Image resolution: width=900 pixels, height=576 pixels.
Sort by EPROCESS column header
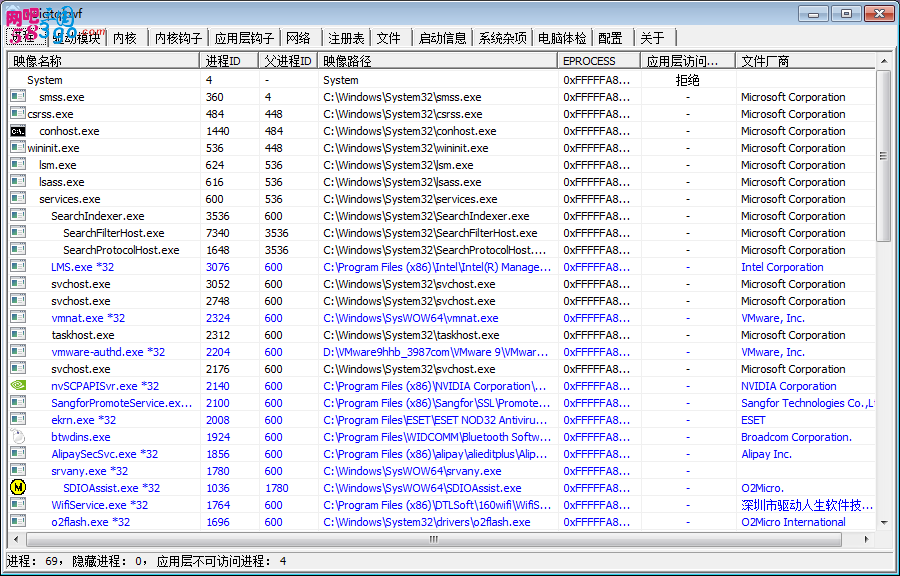[x=599, y=61]
